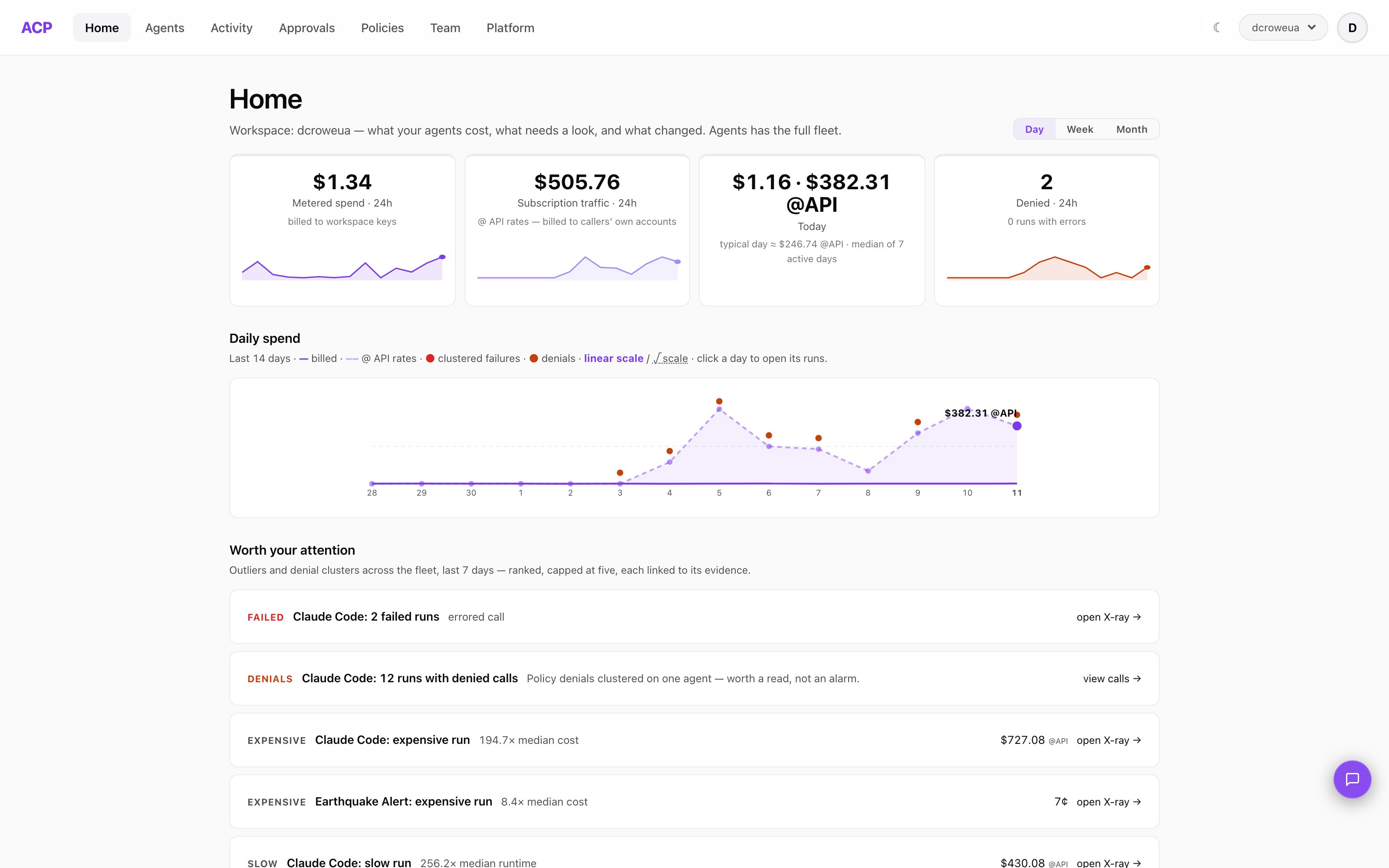Viewport: 1389px width, 868px height.
Task: Click the D user avatar
Action: pos(1352,27)
